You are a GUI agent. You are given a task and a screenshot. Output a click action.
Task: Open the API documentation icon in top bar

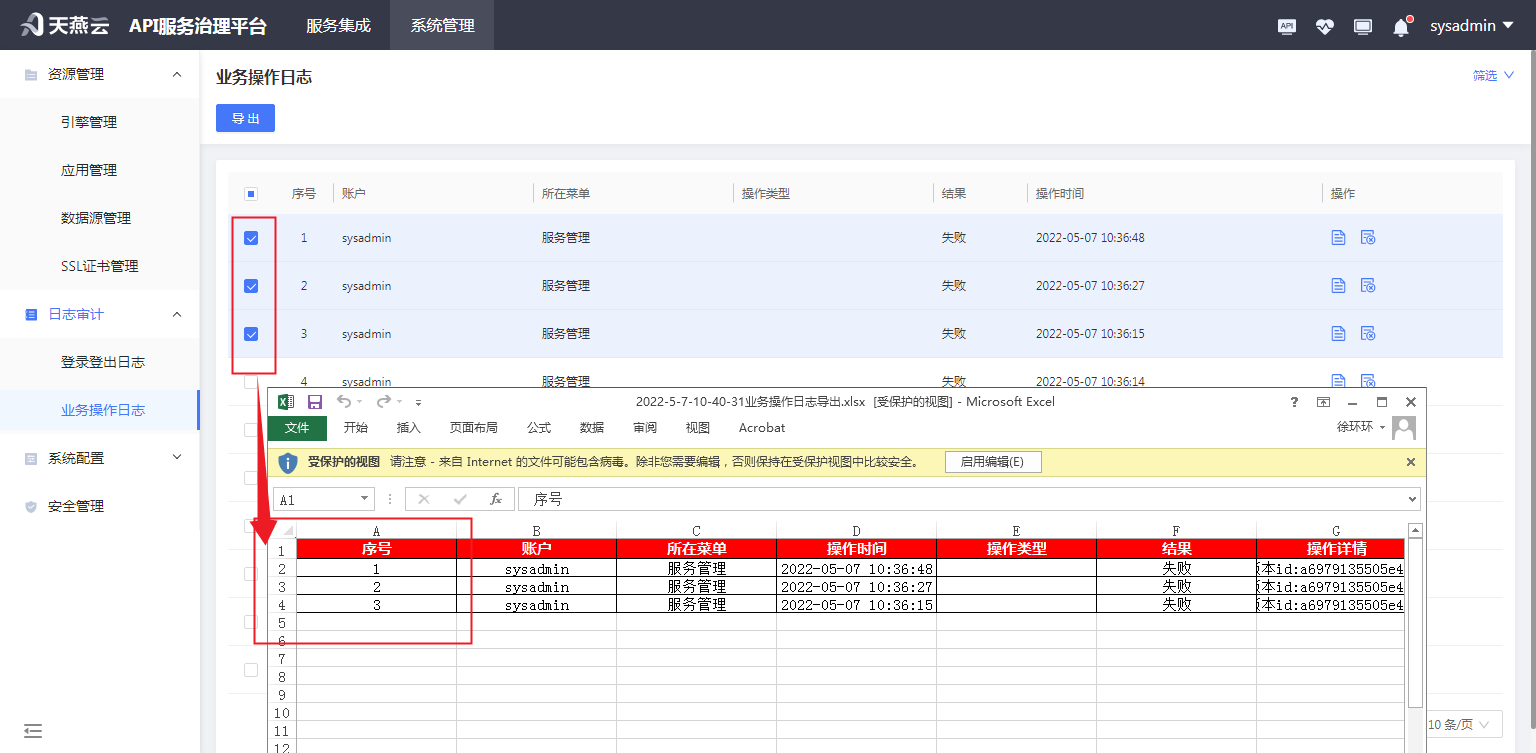[1287, 26]
